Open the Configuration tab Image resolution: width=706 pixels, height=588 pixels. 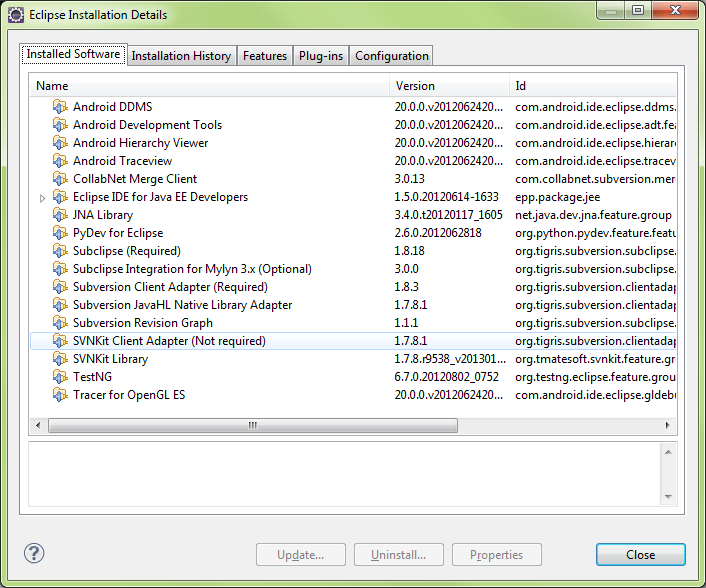[392, 56]
